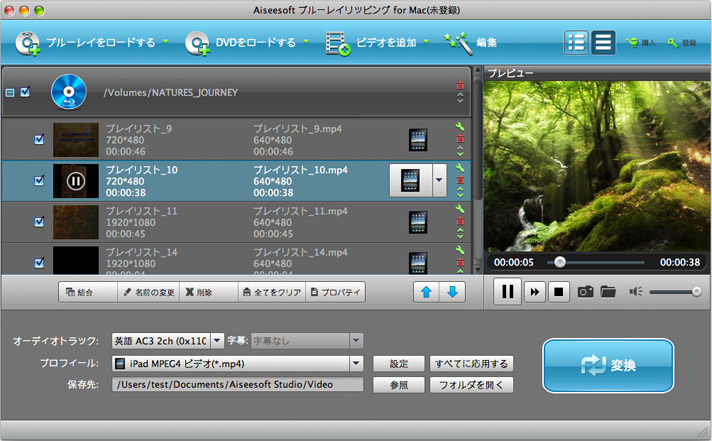712x441 pixels.
Task: Open the profile dropdown arrow for プレイリスト_10
Action: tap(439, 180)
